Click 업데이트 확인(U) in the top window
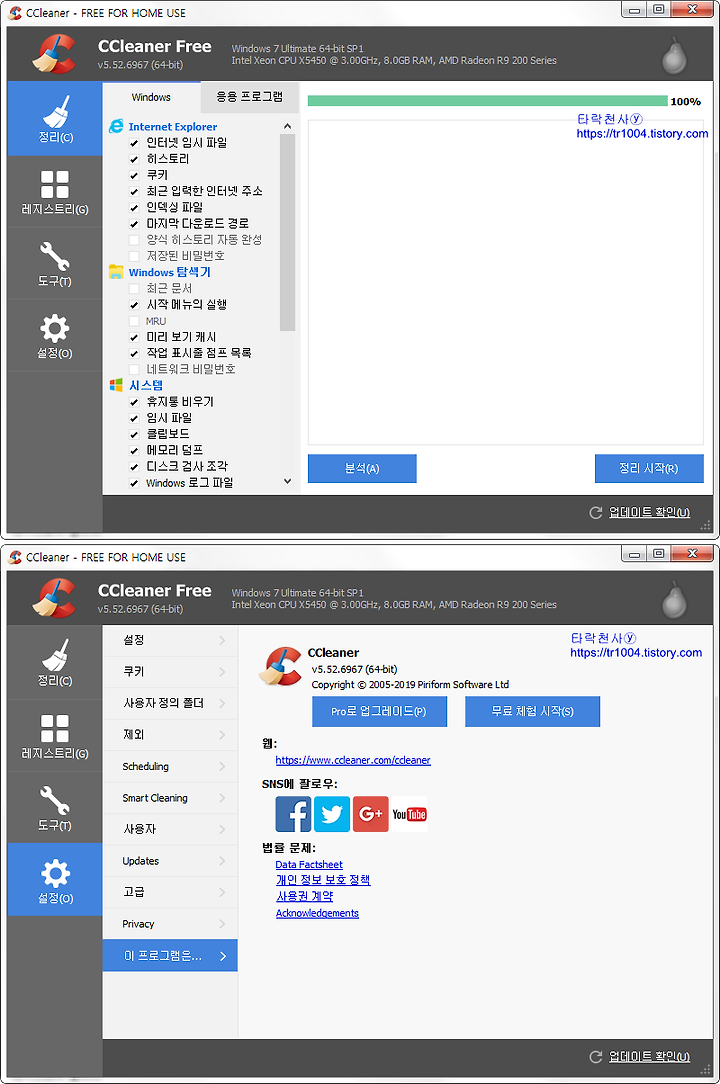The image size is (720, 1084). (x=649, y=512)
